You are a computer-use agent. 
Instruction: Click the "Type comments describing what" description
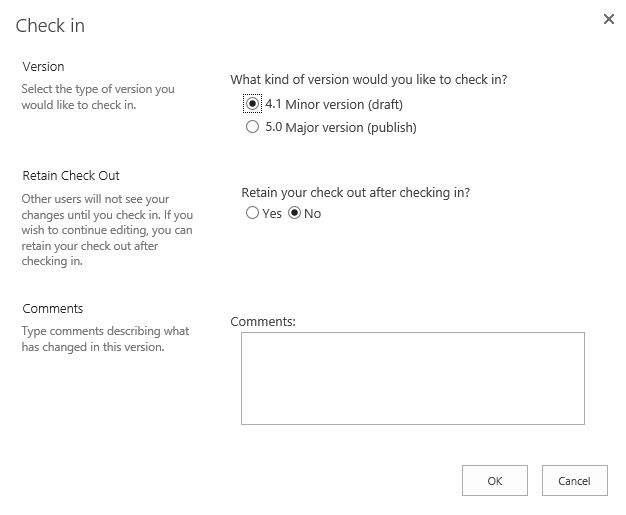coord(105,339)
